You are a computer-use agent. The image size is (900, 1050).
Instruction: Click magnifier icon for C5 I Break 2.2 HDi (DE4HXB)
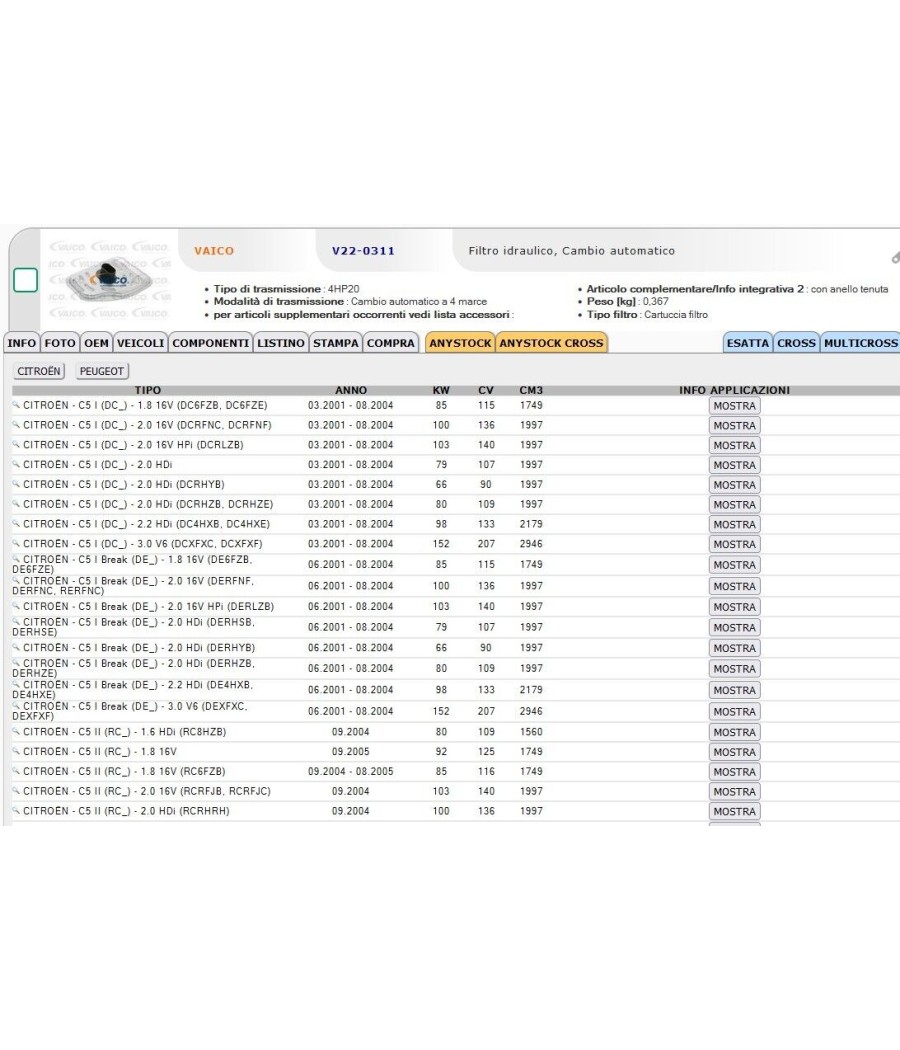(16, 684)
